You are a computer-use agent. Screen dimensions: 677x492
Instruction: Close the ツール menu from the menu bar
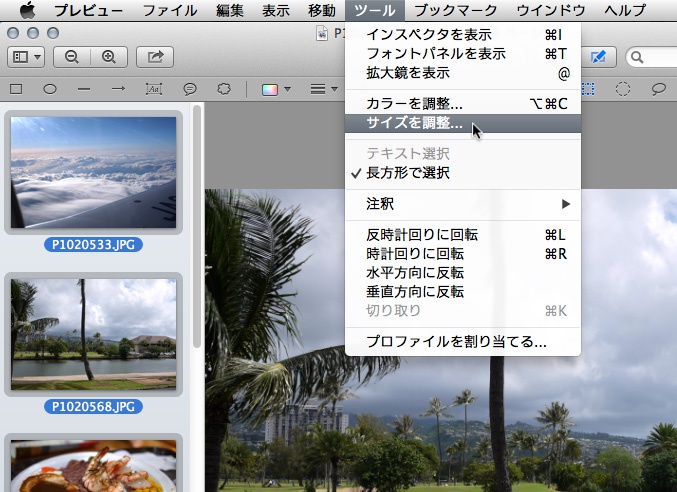[x=375, y=10]
